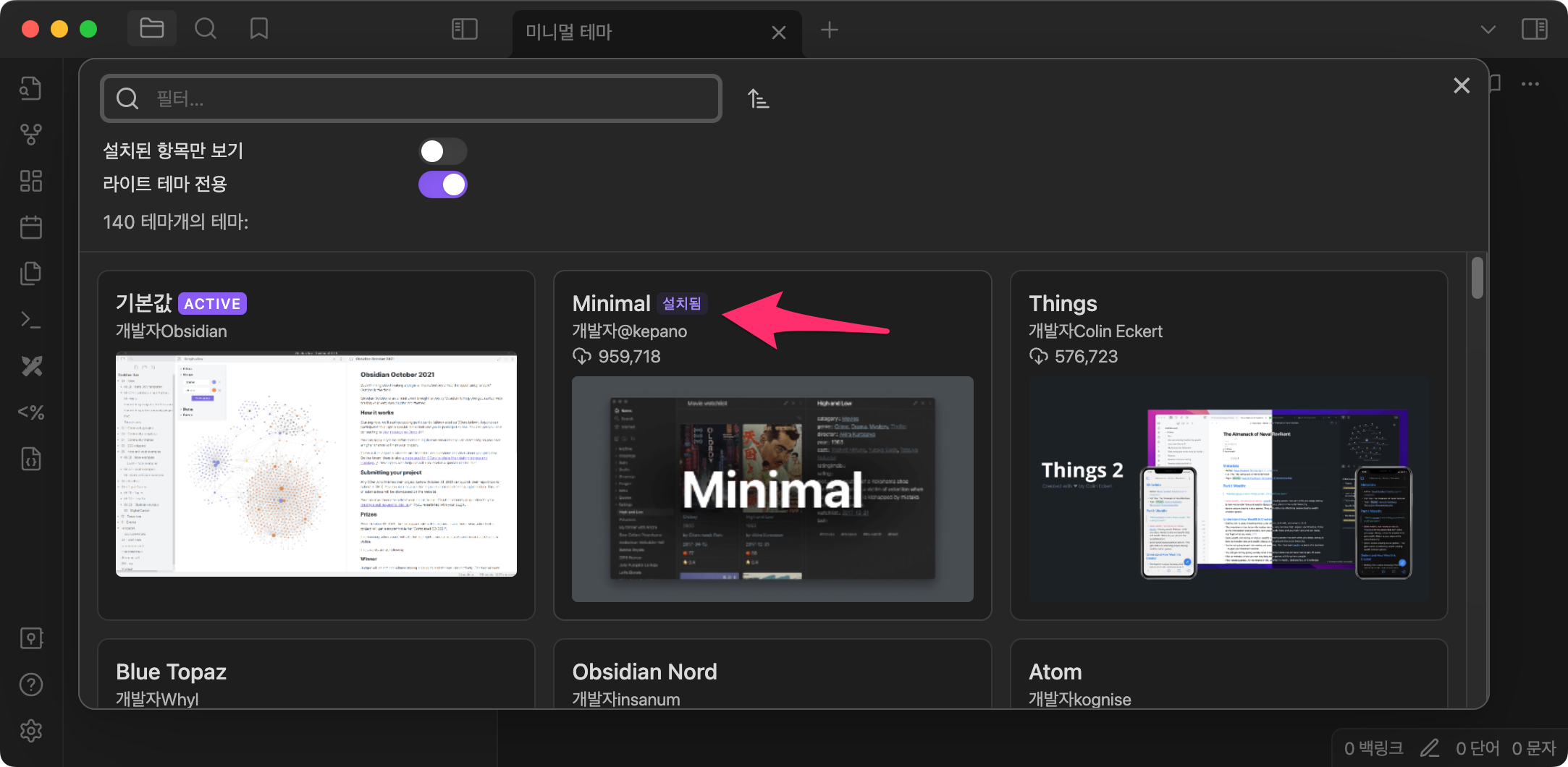Click the Templater <% ribbon icon

pos(30,412)
